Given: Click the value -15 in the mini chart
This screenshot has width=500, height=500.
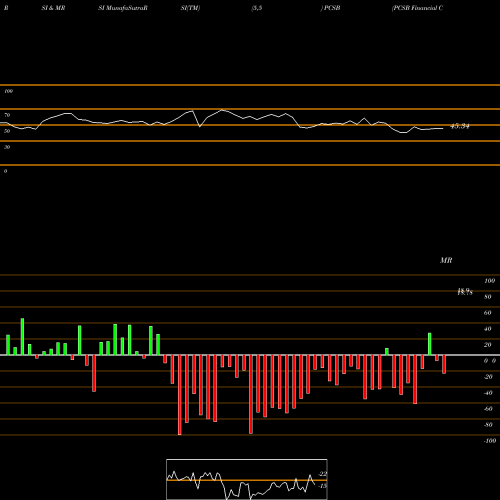Looking at the screenshot, I should 322,486.
